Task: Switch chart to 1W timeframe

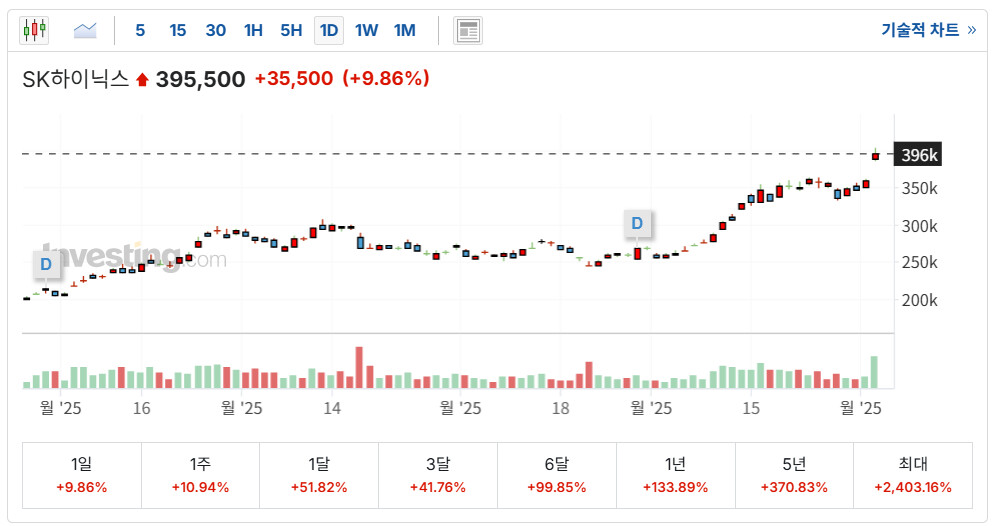Action: tap(366, 30)
